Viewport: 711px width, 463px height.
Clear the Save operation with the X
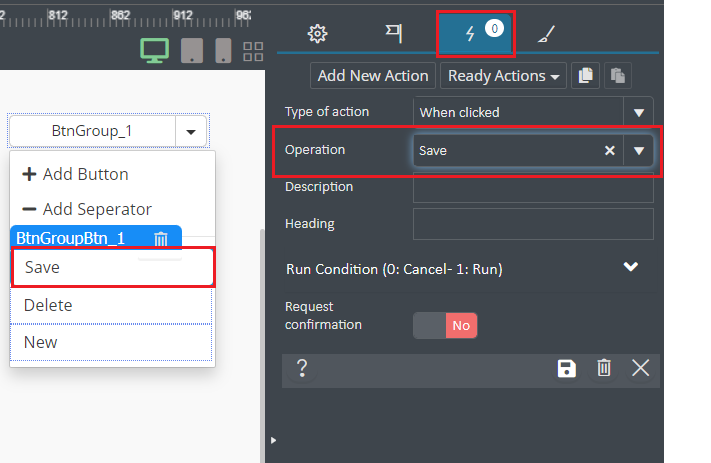click(x=610, y=151)
